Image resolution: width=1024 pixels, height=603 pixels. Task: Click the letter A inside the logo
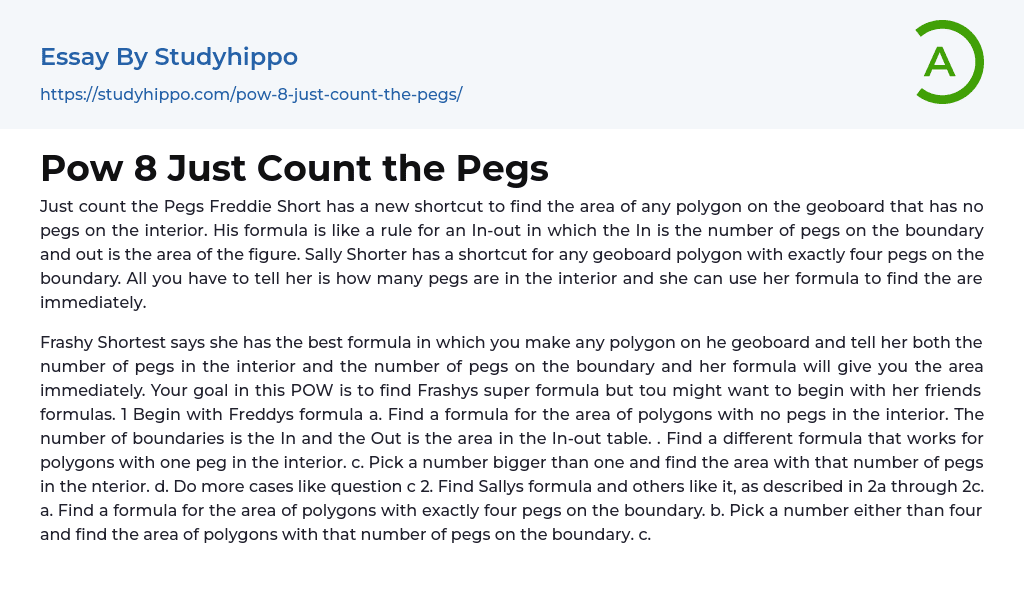click(939, 63)
